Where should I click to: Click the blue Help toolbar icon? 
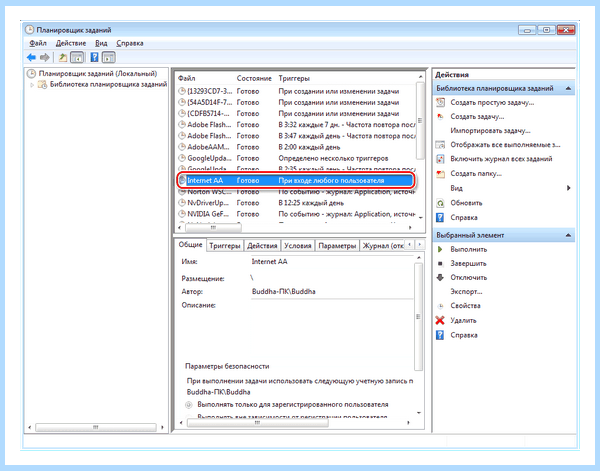click(94, 58)
